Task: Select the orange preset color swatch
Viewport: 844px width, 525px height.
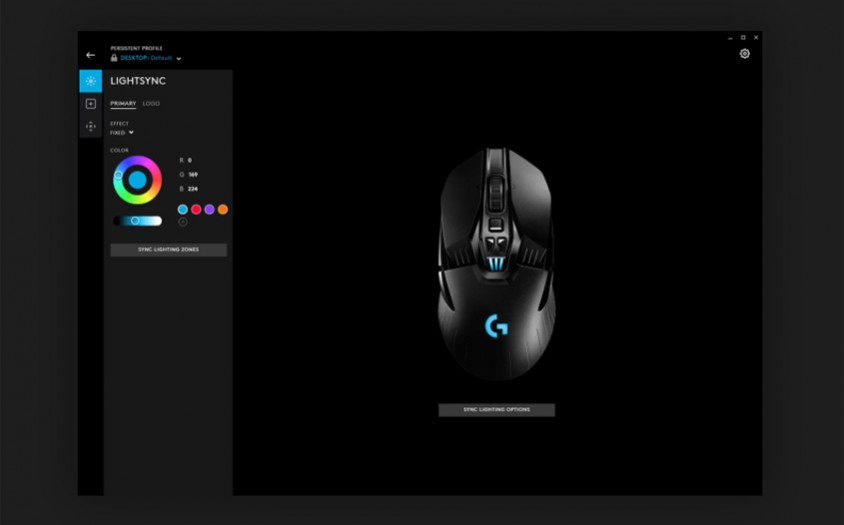Action: tap(222, 209)
